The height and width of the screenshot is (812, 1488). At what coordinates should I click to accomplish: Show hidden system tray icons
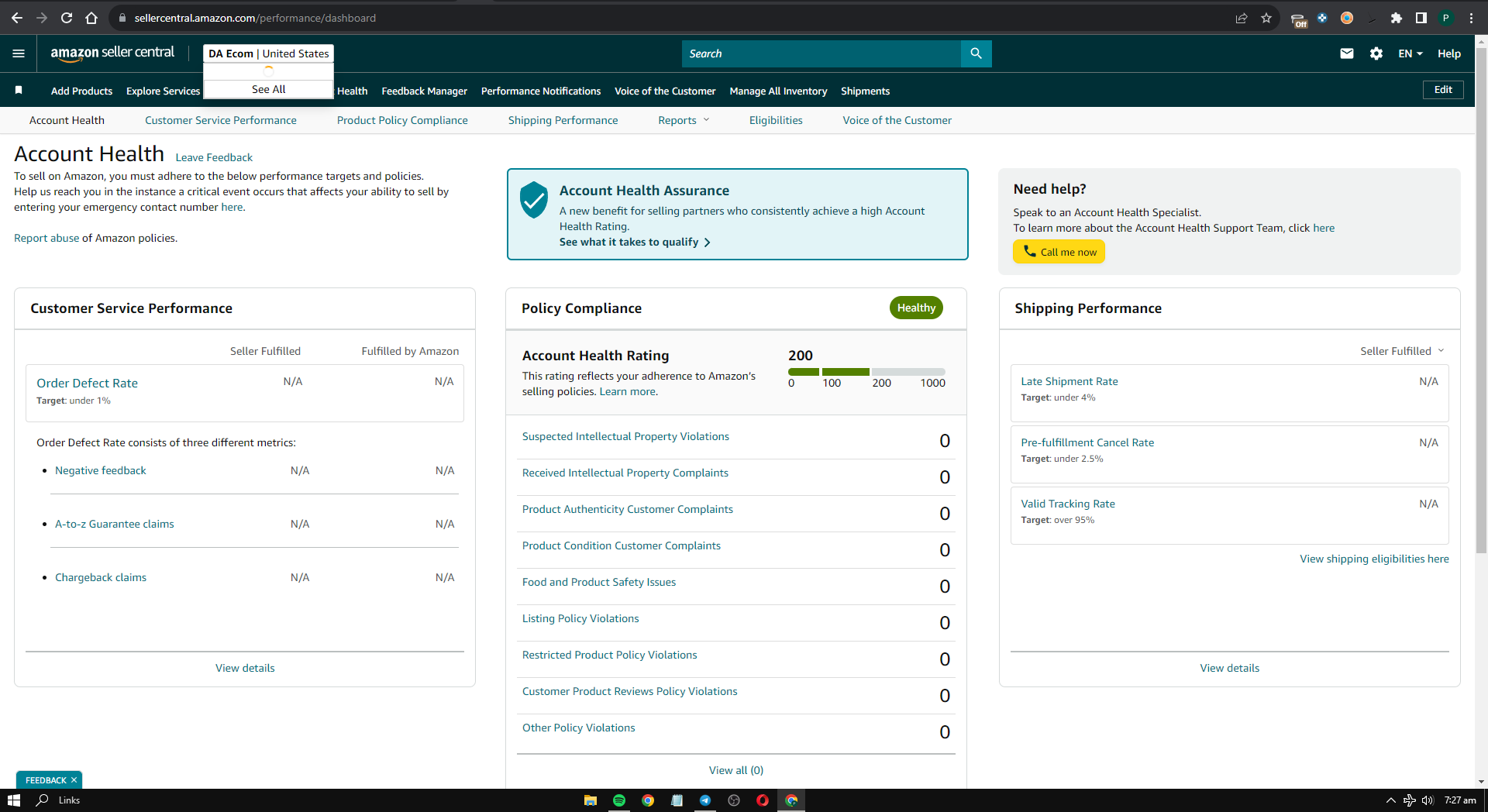tap(1390, 800)
